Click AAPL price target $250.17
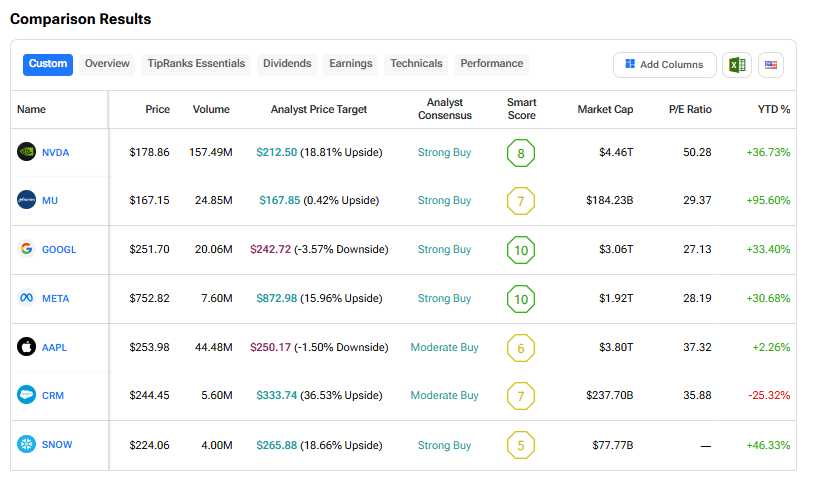The image size is (813, 481). [271, 347]
